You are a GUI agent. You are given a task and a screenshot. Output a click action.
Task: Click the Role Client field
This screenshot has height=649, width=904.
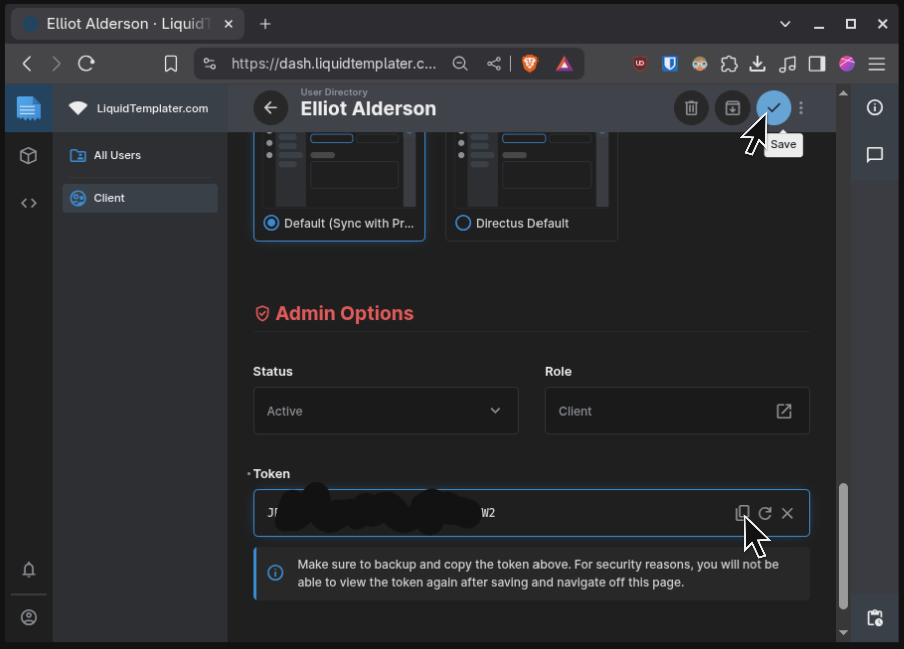tap(677, 411)
